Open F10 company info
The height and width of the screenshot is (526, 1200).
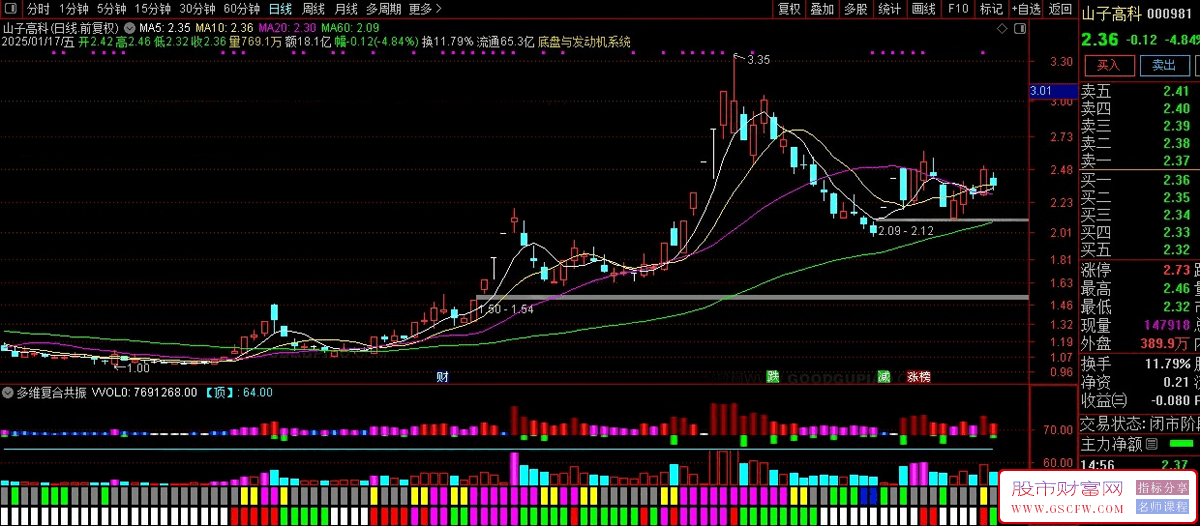958,9
